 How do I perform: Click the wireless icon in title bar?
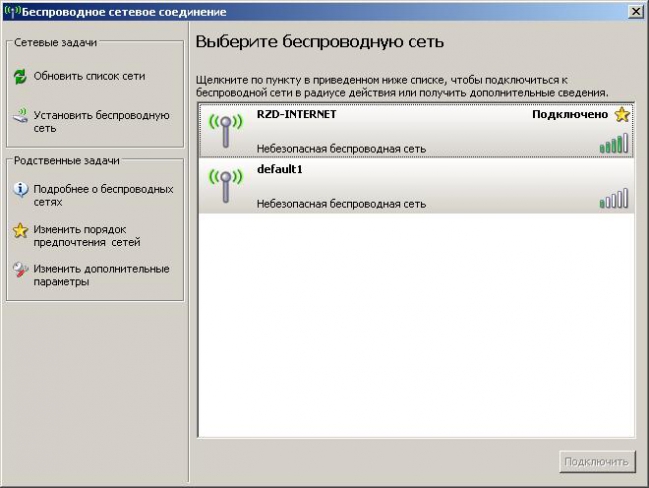(x=12, y=11)
